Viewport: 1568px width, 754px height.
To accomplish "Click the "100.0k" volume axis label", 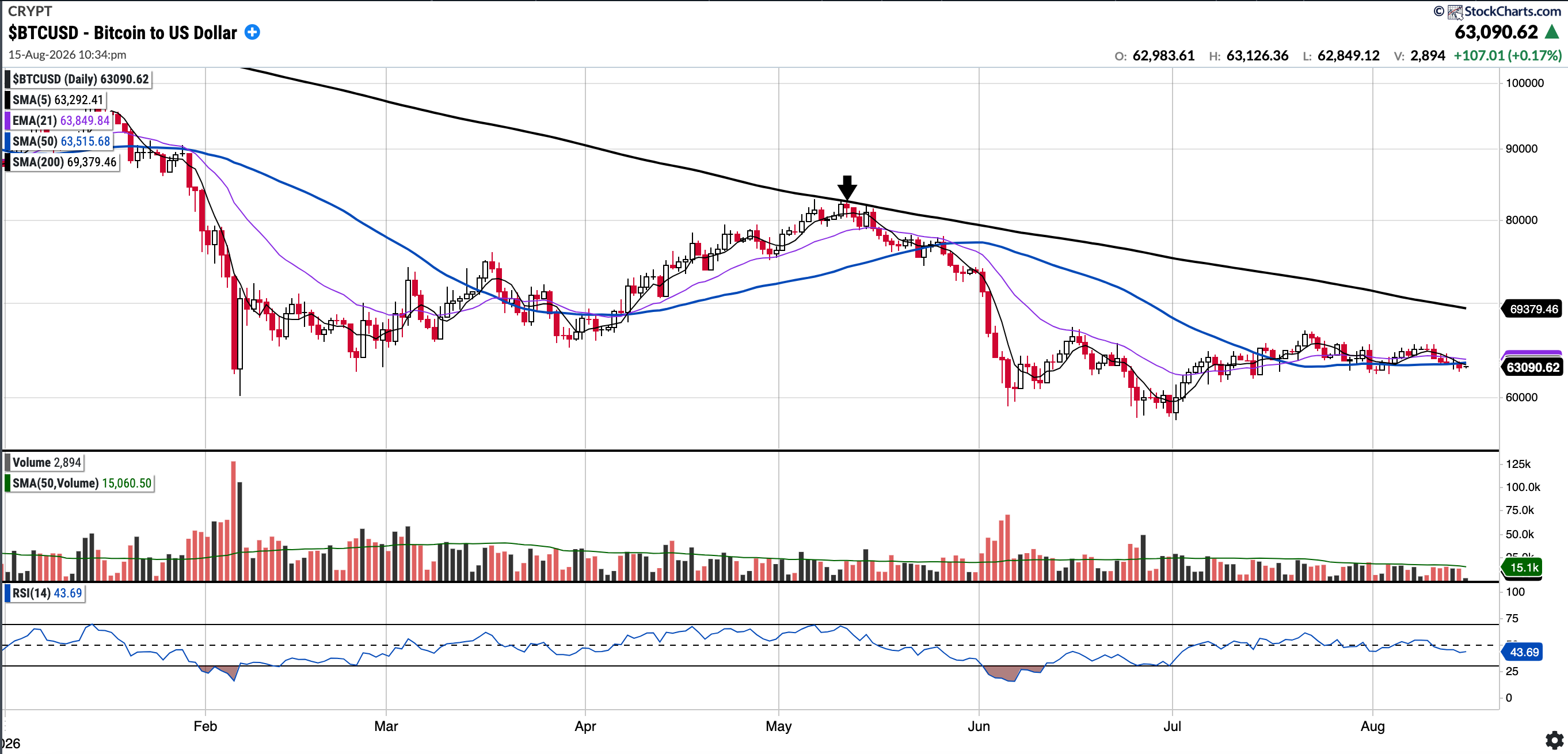I will point(1523,487).
